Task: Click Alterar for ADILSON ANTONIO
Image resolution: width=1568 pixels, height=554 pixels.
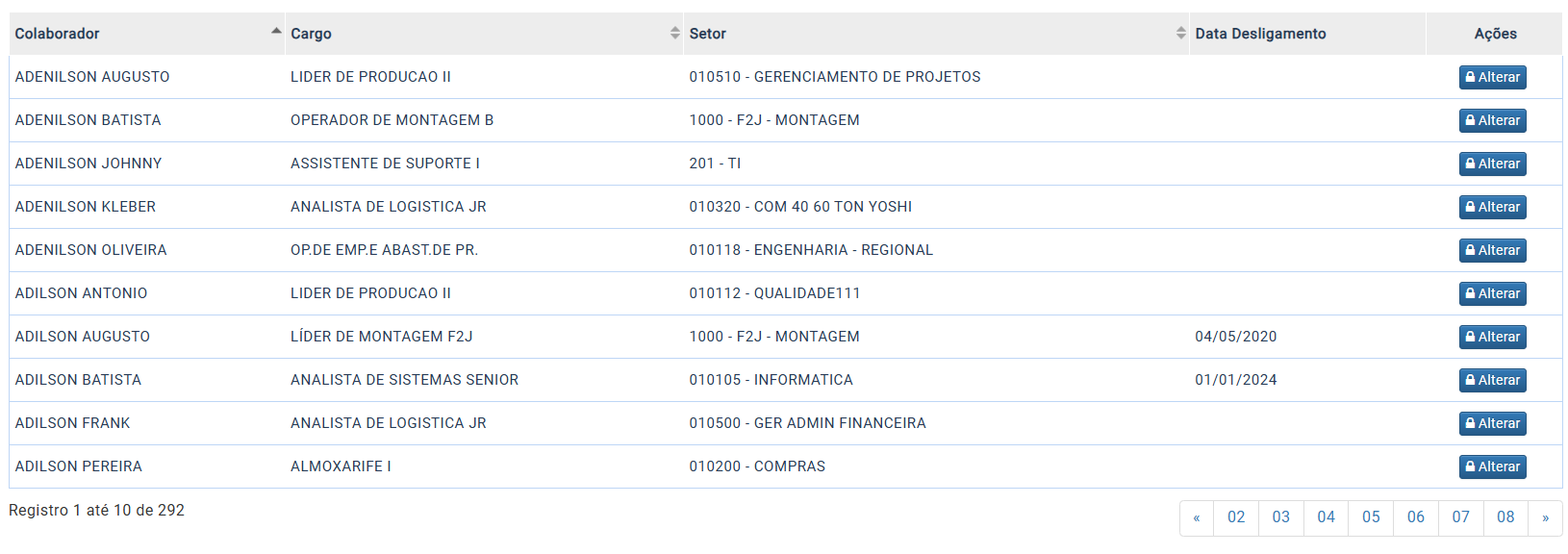Action: pos(1492,293)
